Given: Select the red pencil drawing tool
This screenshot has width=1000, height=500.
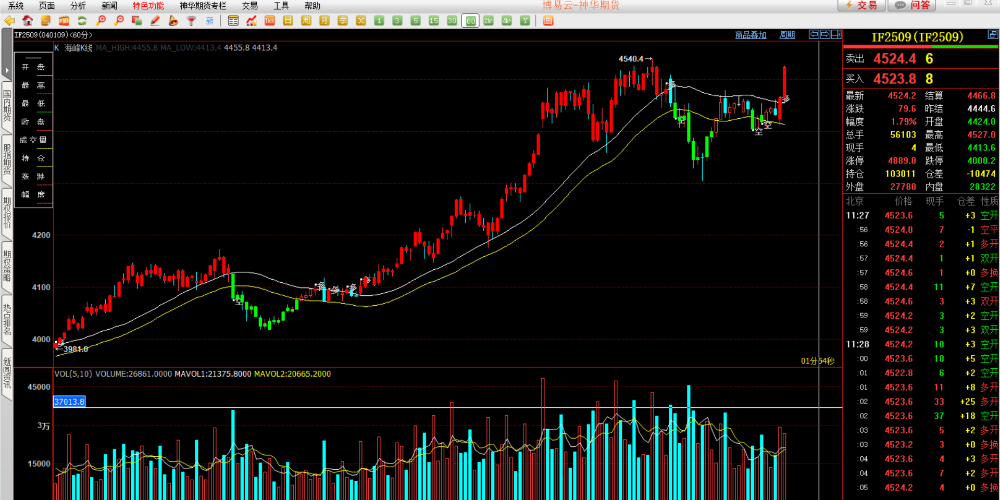Looking at the screenshot, I should (x=155, y=20).
